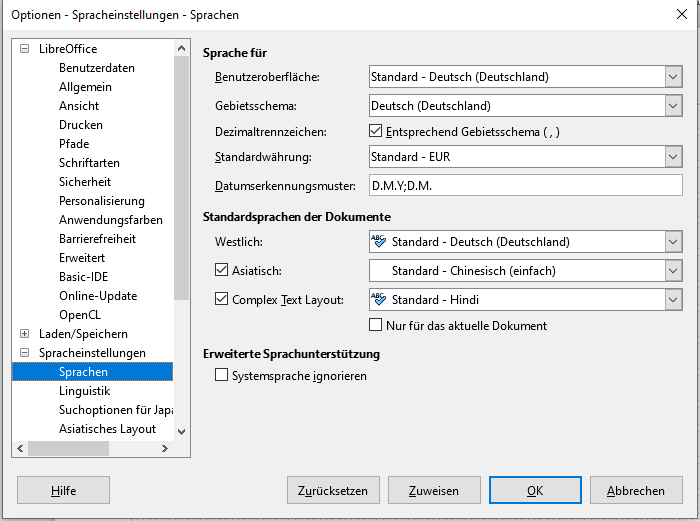Enable Systemsprache ignorieren checkbox

pyautogui.click(x=221, y=375)
